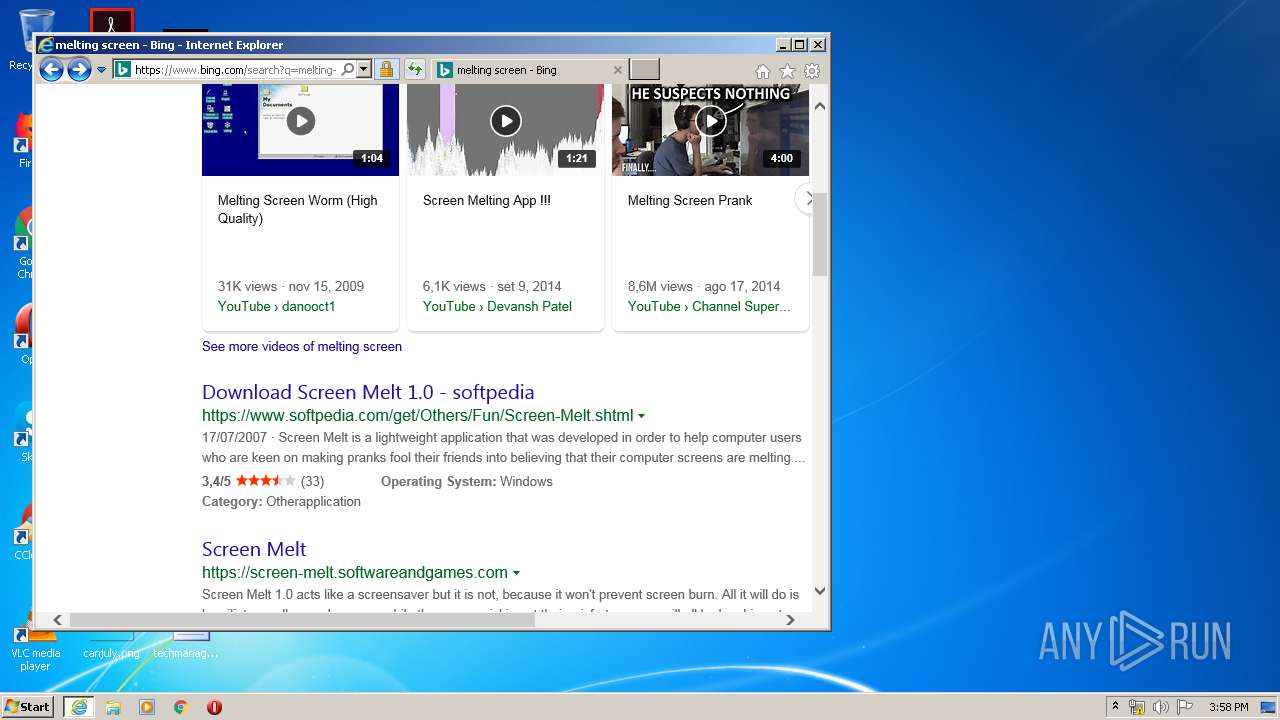Click 'YouTube › Devansh Patel' source text
Image resolution: width=1280 pixels, height=720 pixels.
tap(497, 306)
